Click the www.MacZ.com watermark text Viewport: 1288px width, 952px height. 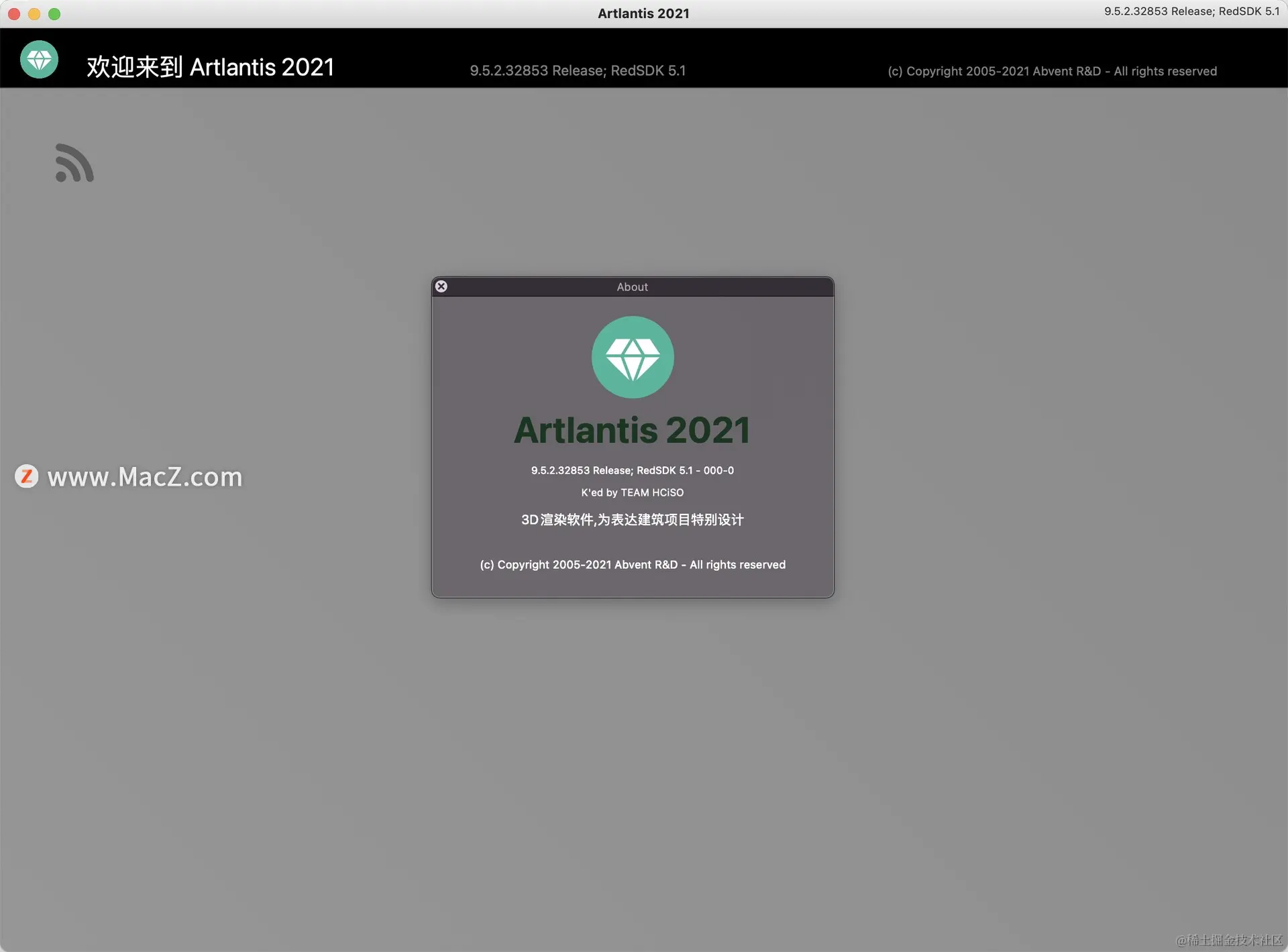point(145,477)
